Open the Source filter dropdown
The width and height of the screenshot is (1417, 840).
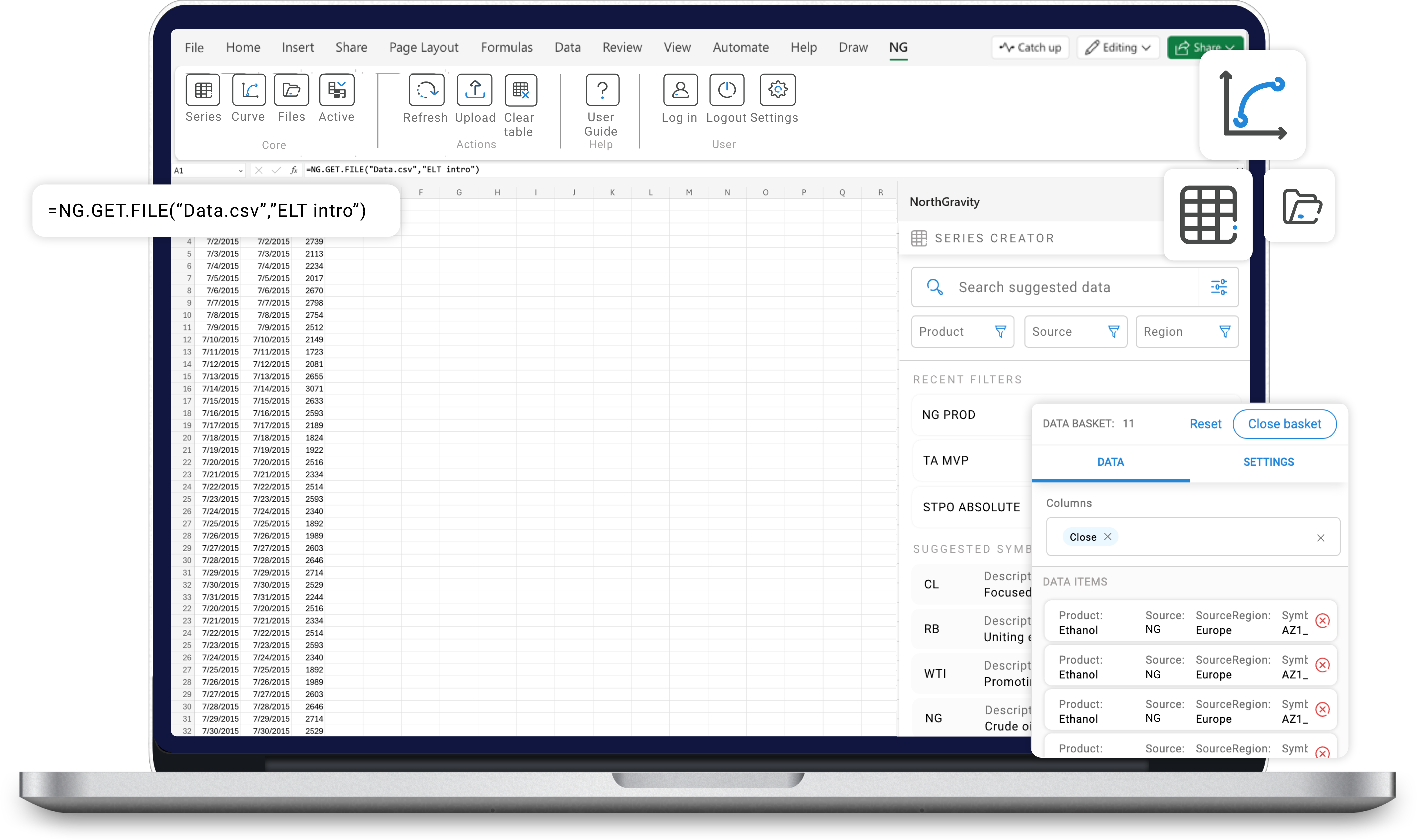coord(1075,332)
